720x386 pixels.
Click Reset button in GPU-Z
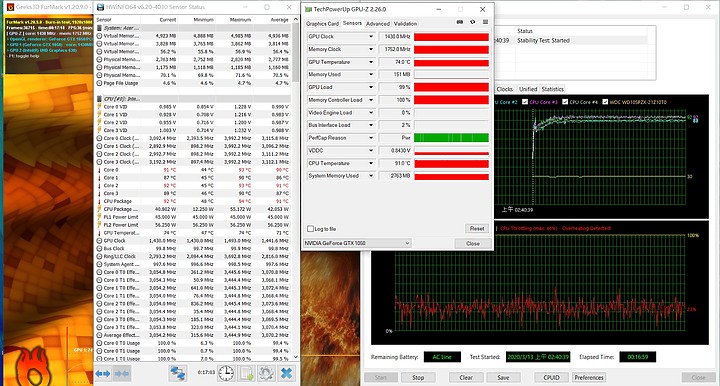coord(477,229)
